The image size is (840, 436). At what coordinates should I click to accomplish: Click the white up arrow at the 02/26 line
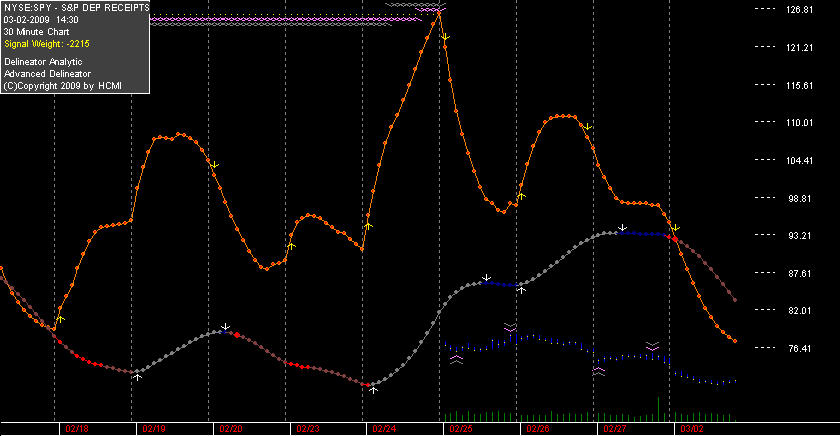coord(521,290)
